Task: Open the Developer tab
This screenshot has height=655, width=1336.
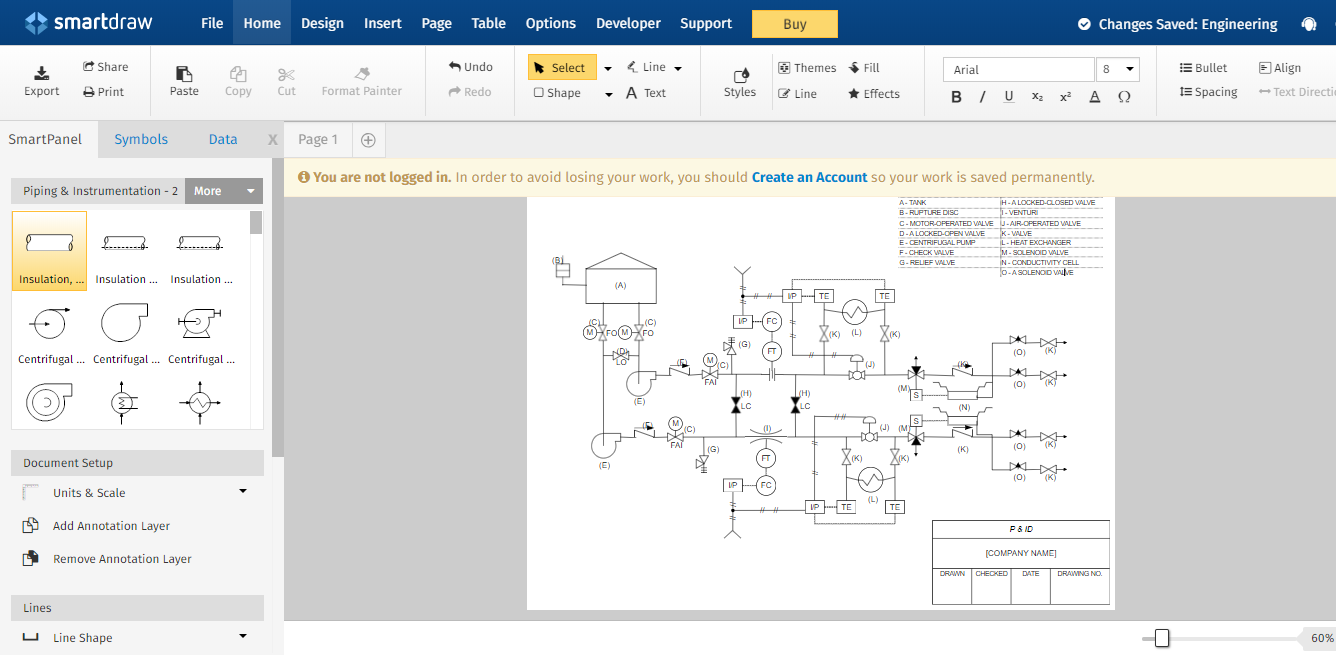Action: (x=628, y=23)
